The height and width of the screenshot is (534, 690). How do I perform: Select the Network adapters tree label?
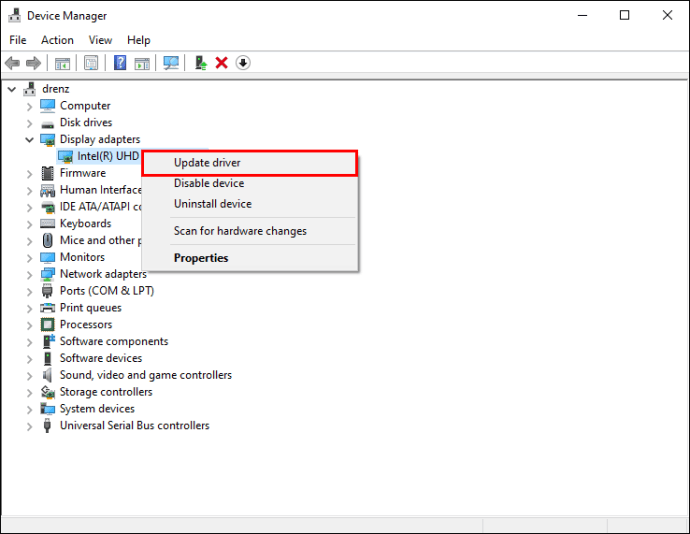pos(103,274)
